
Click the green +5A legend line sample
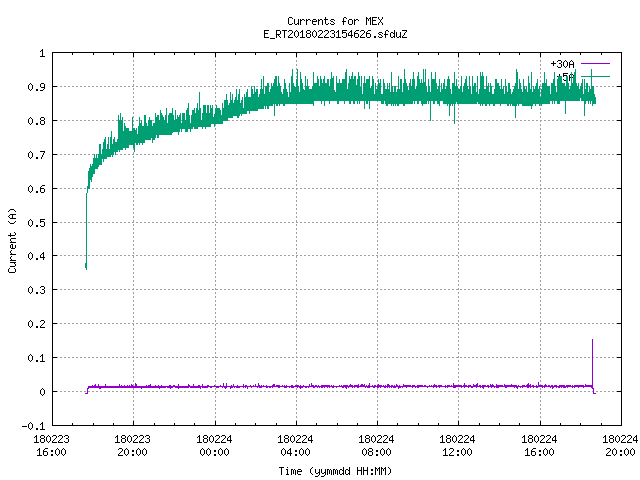point(595,76)
